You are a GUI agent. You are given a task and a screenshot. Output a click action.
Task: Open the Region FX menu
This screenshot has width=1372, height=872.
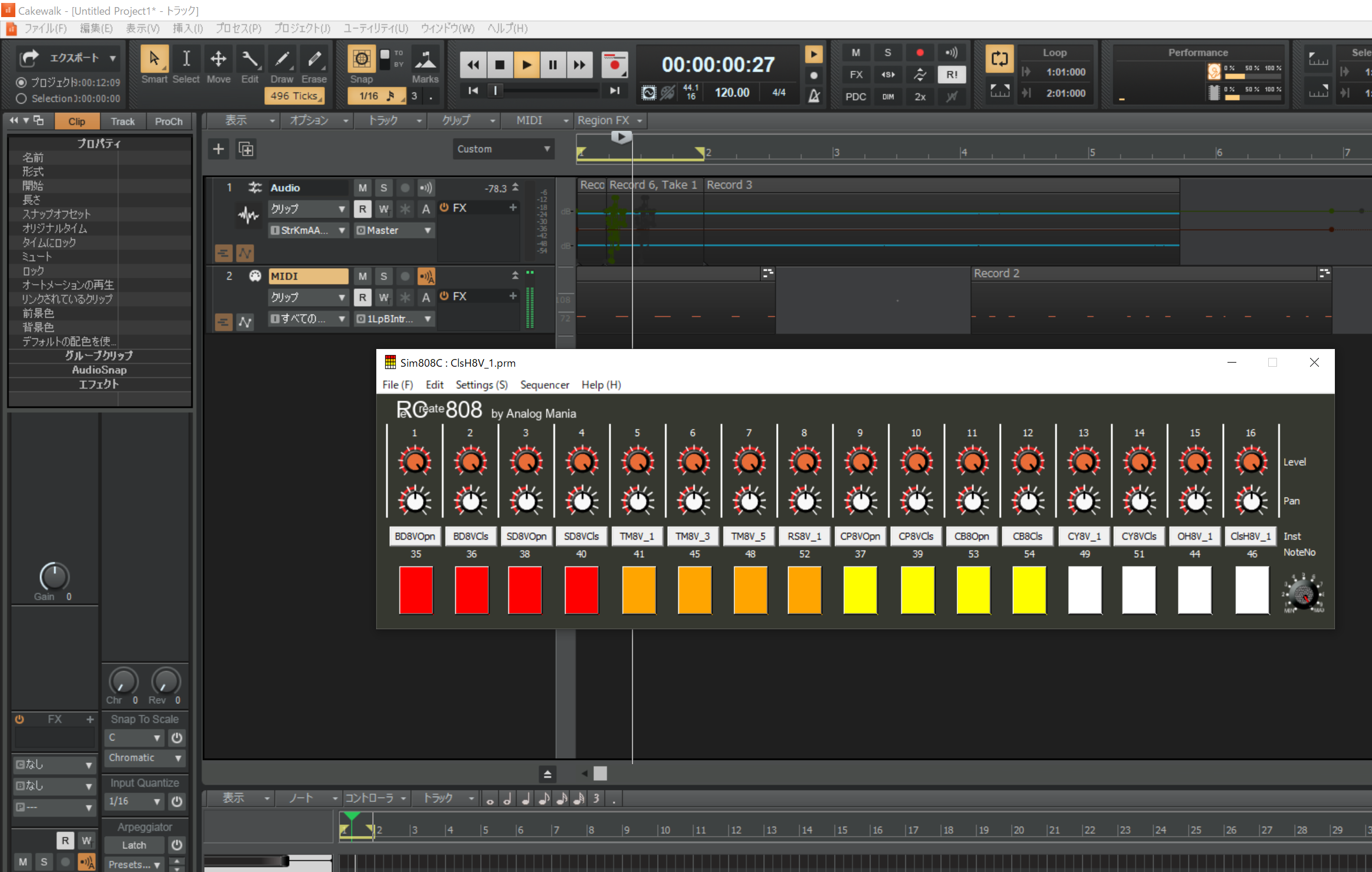[x=609, y=120]
